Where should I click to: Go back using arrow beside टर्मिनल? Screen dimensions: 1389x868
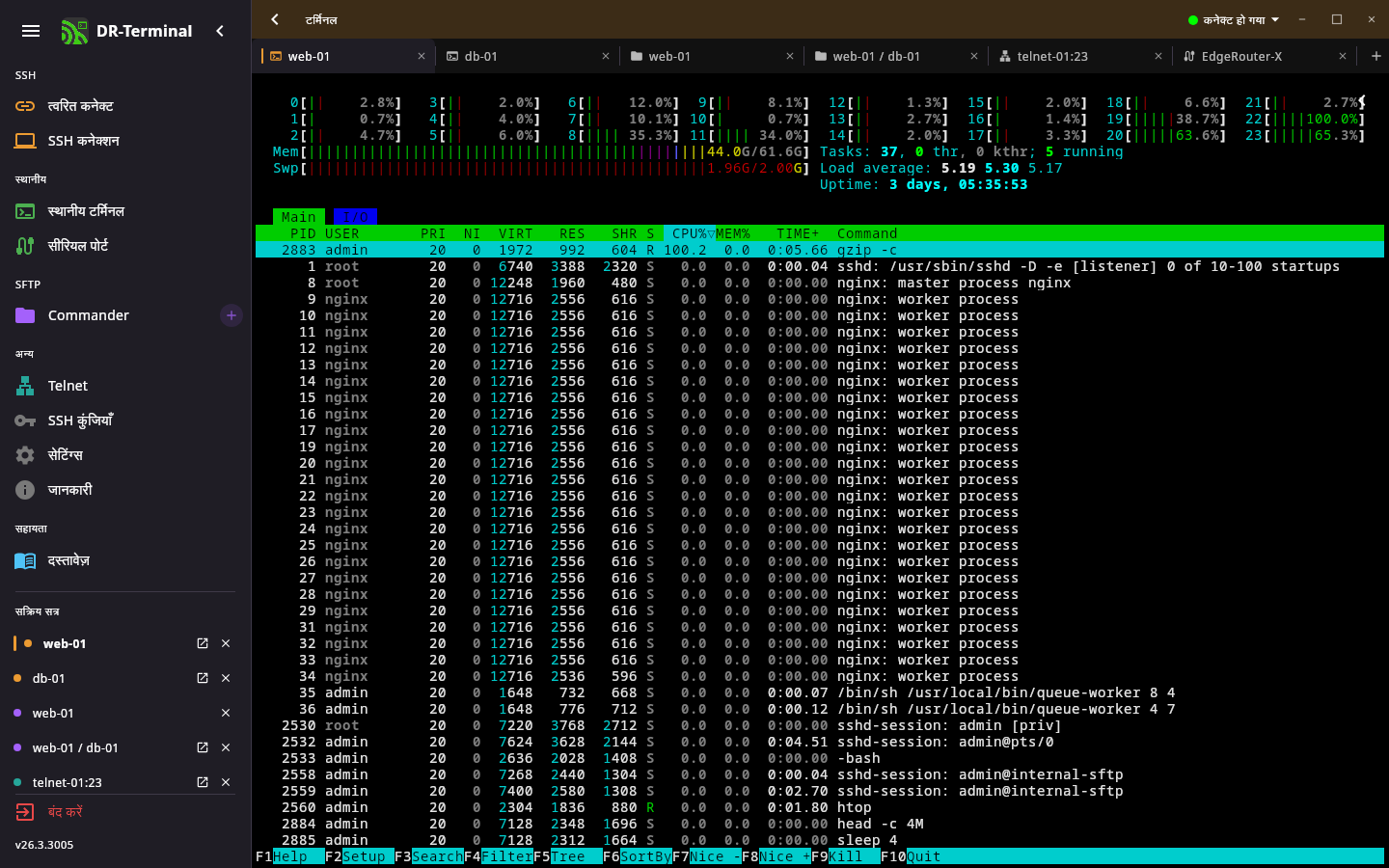click(x=275, y=19)
